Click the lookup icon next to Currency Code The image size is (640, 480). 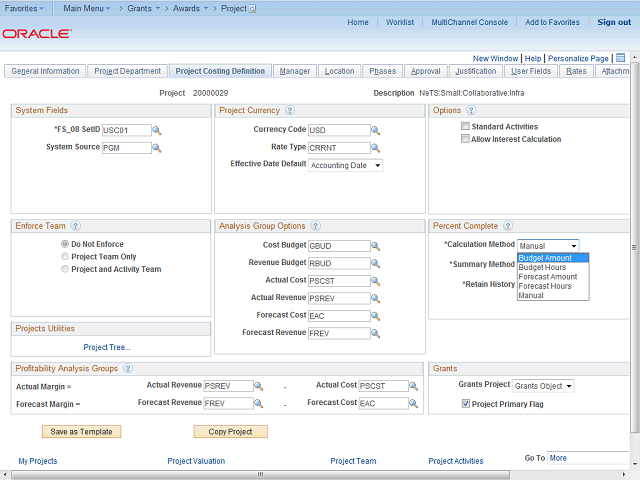tap(376, 130)
